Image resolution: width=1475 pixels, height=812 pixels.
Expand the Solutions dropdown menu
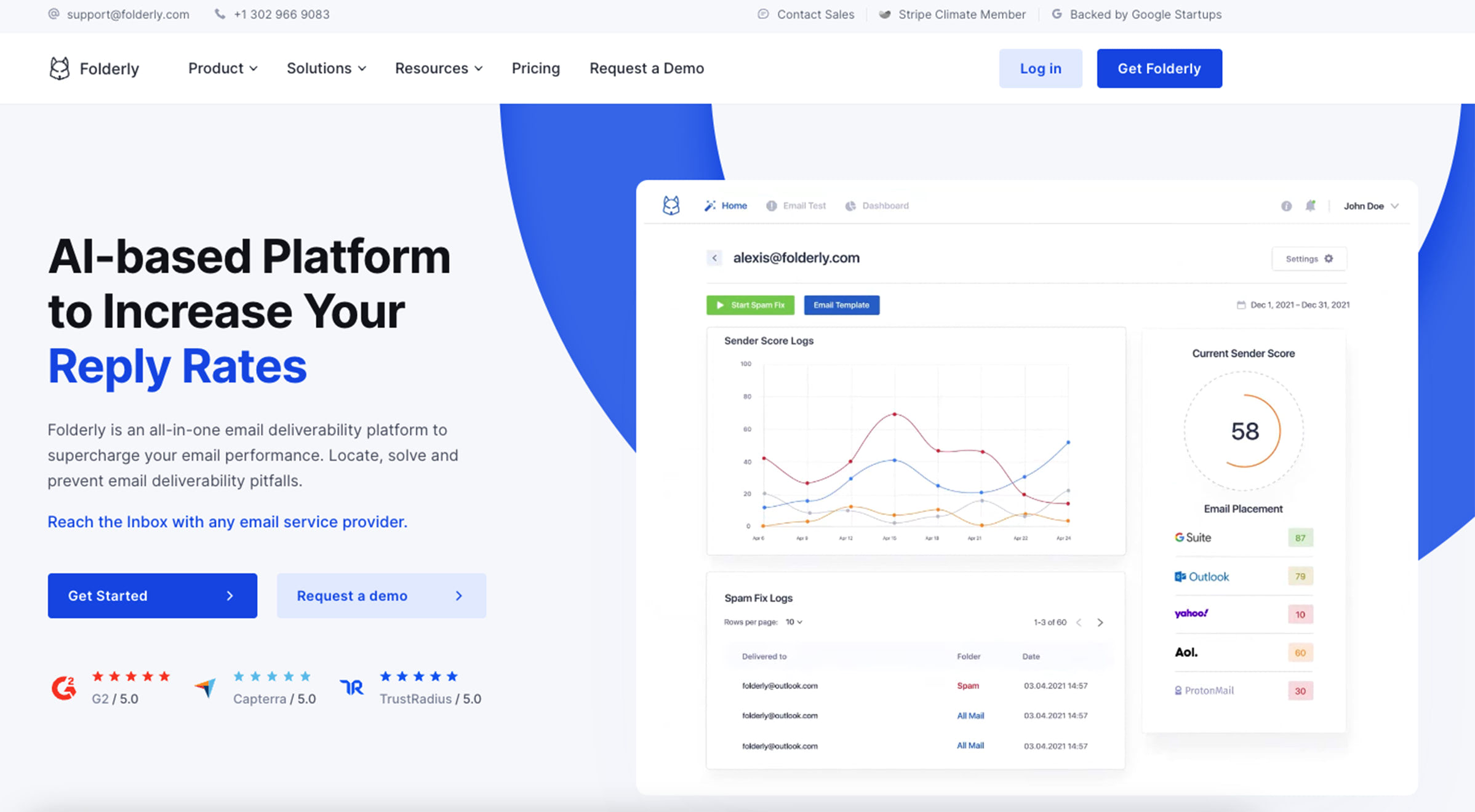[x=325, y=68]
